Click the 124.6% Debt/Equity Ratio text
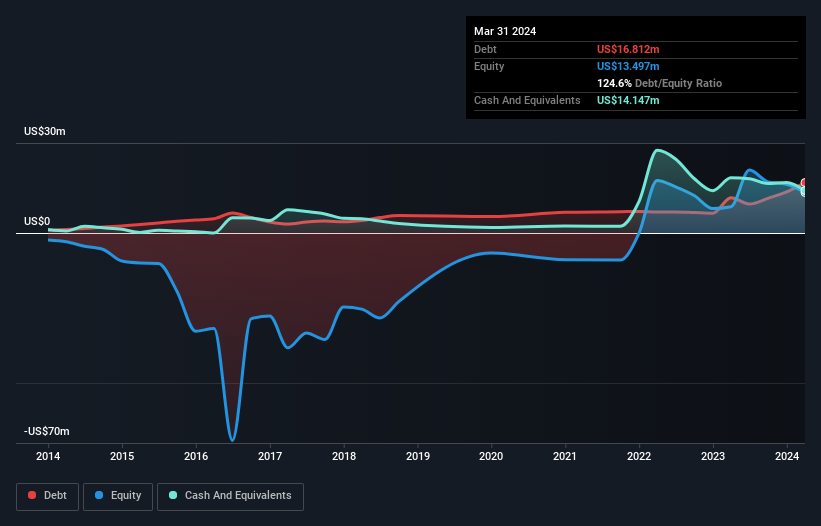The height and width of the screenshot is (526, 821). pyautogui.click(x=659, y=83)
